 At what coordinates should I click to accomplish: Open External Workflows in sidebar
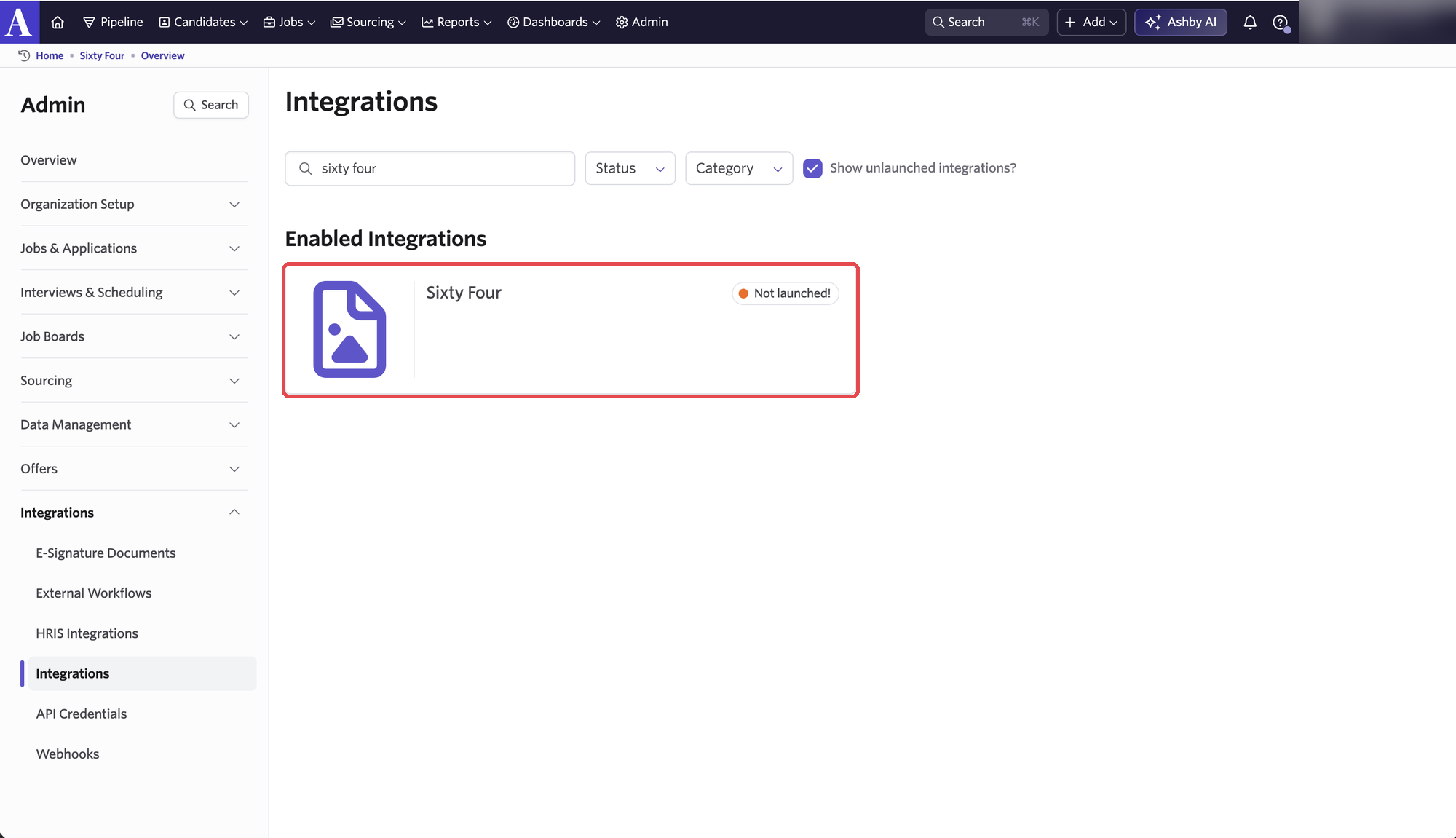[x=94, y=593]
